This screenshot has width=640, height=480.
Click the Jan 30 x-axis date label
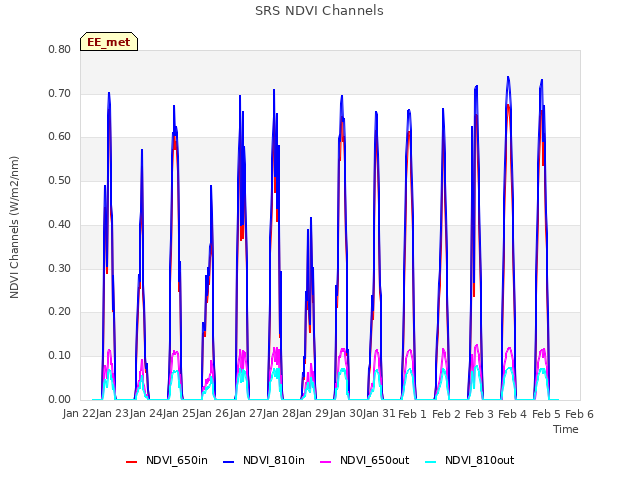[346, 414]
